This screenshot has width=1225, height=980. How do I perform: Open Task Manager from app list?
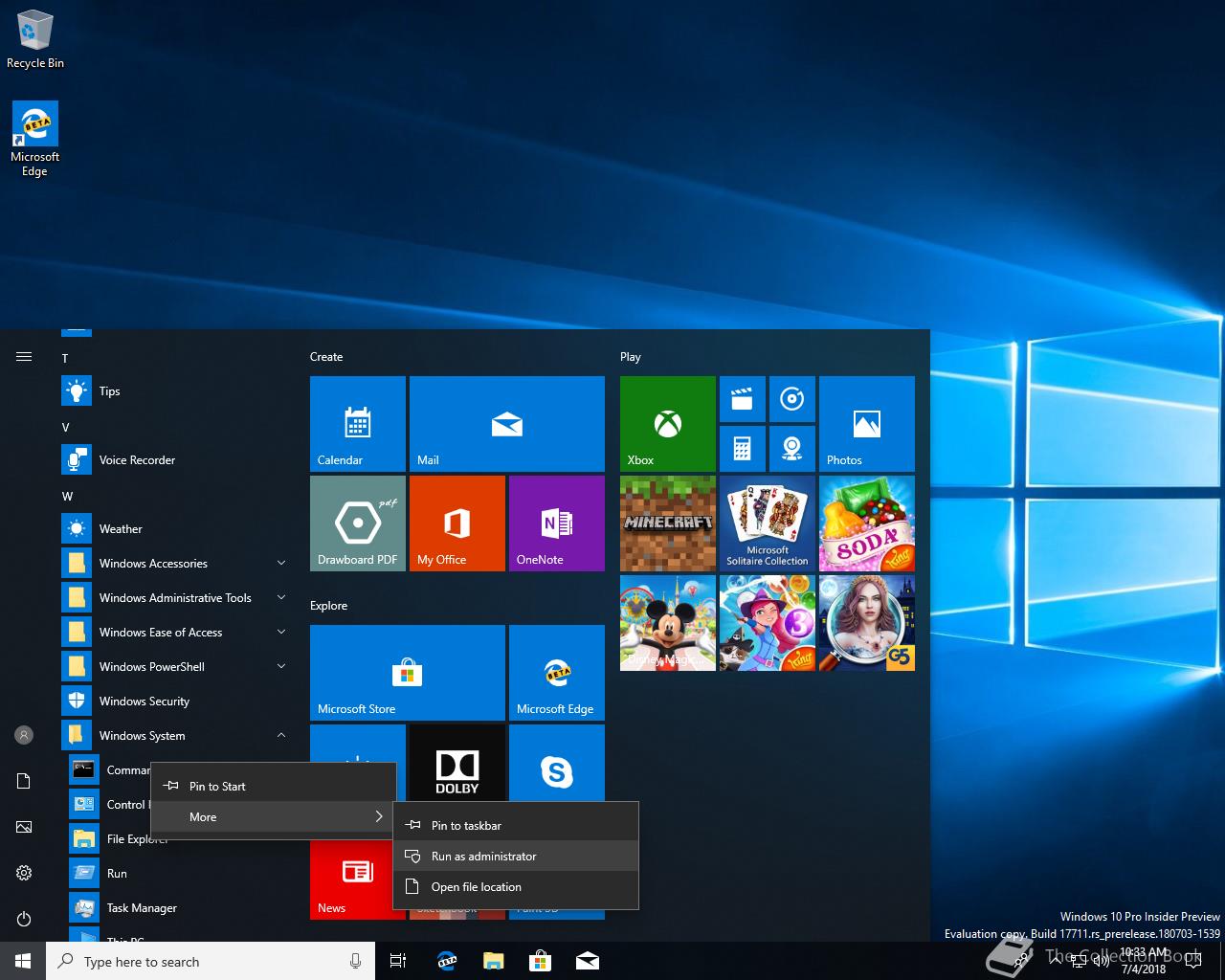click(176, 908)
